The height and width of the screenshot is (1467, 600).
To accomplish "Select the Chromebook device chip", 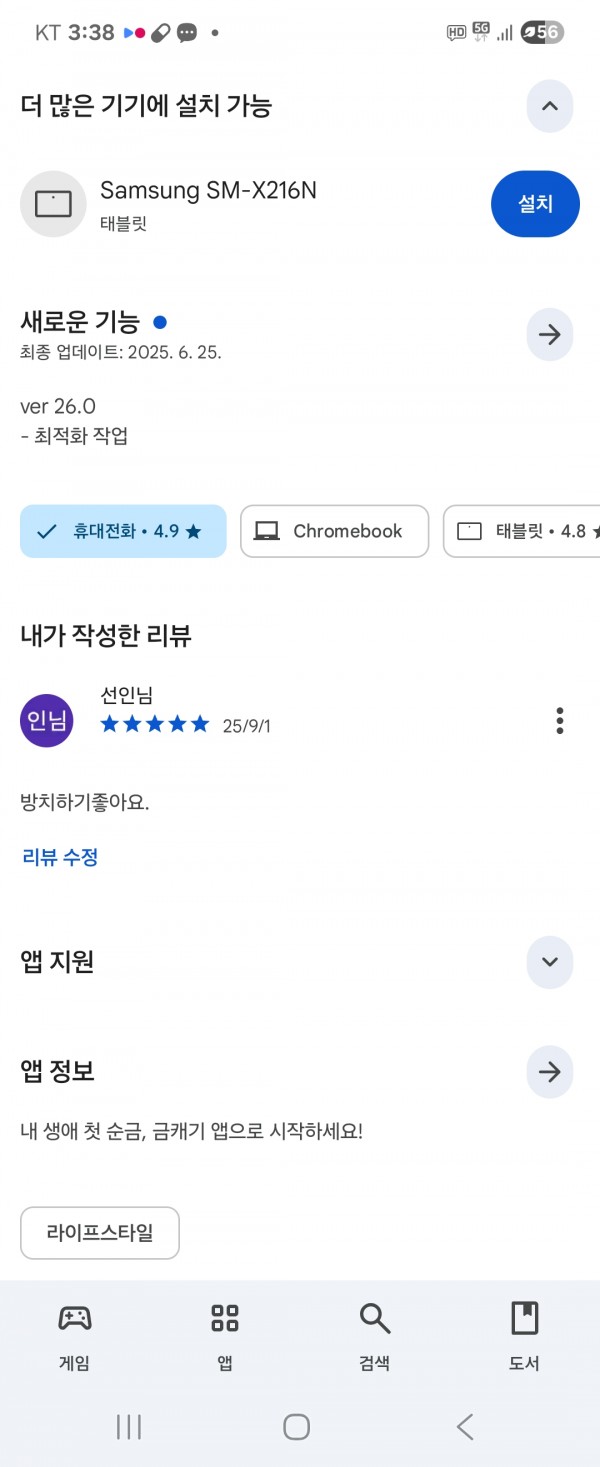I will click(x=334, y=531).
